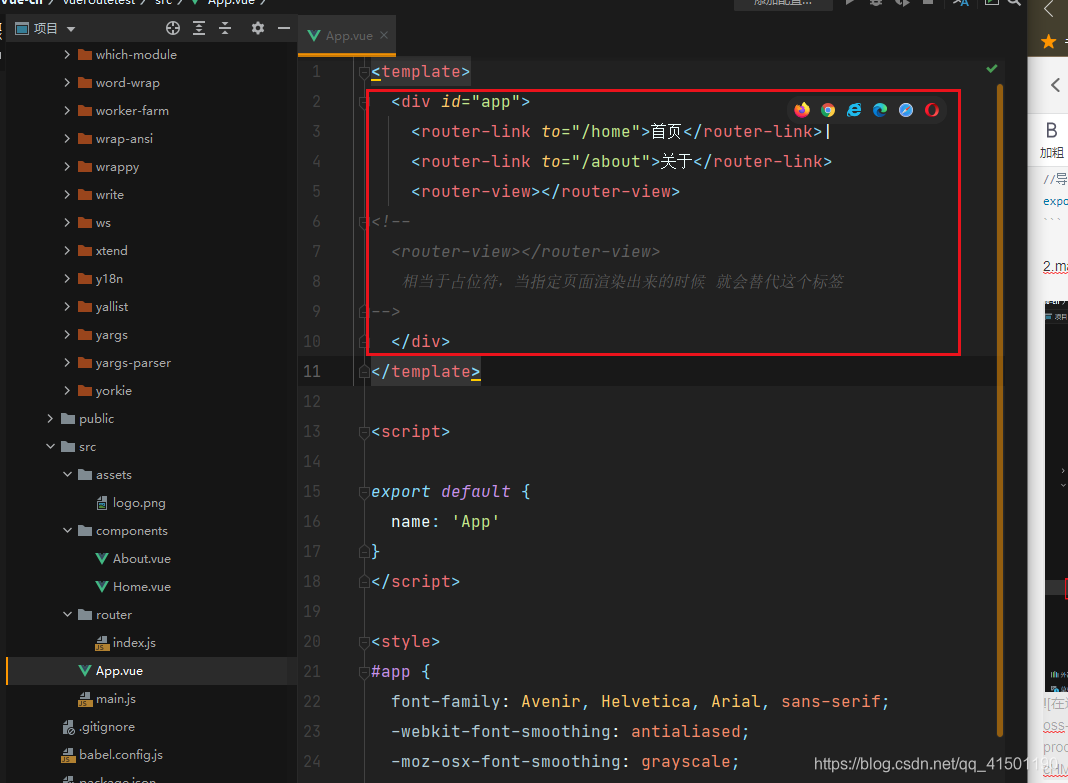The image size is (1068, 783).
Task: Open page in Internet Explorer icon
Action: 853,110
